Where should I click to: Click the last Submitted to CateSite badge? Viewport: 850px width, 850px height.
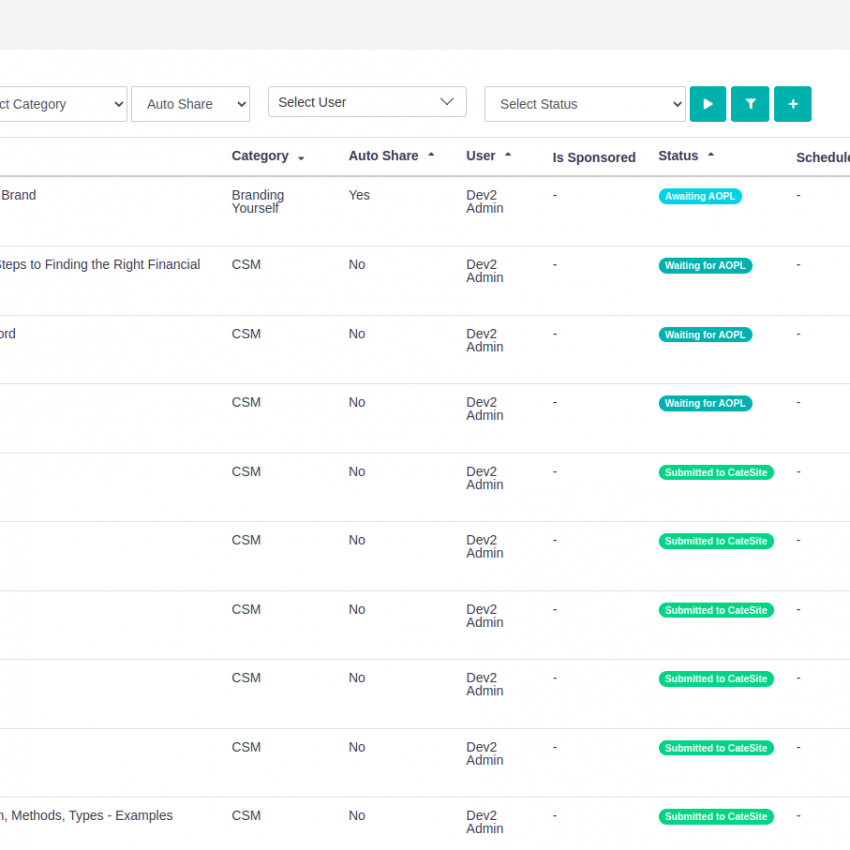(716, 817)
